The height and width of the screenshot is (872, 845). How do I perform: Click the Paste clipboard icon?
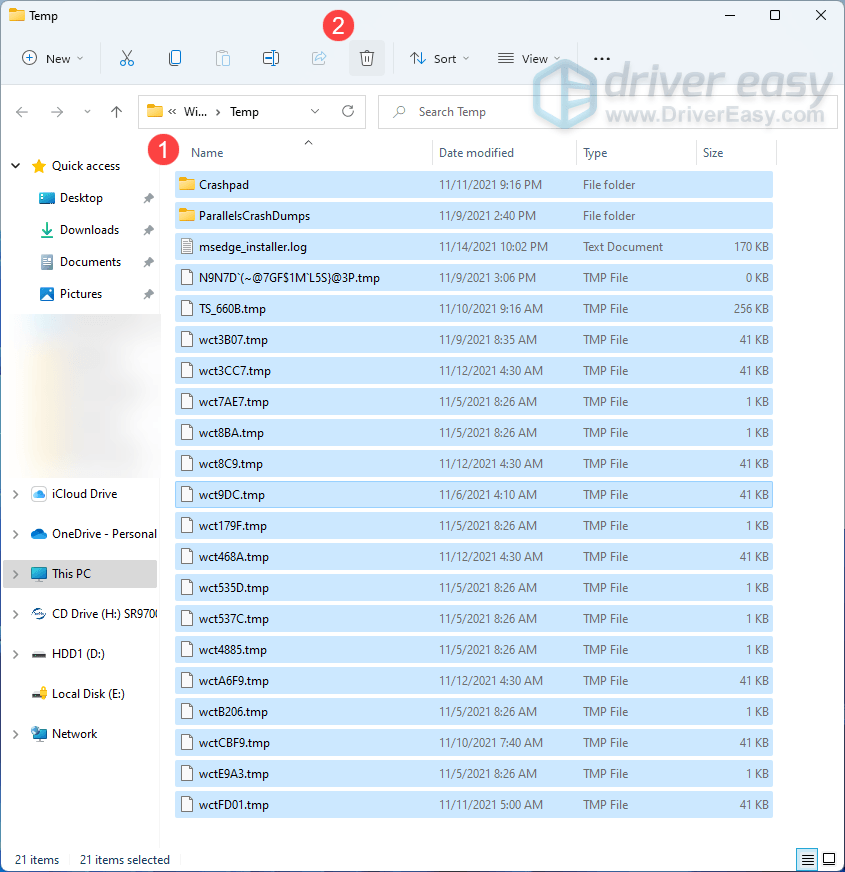(x=223, y=58)
